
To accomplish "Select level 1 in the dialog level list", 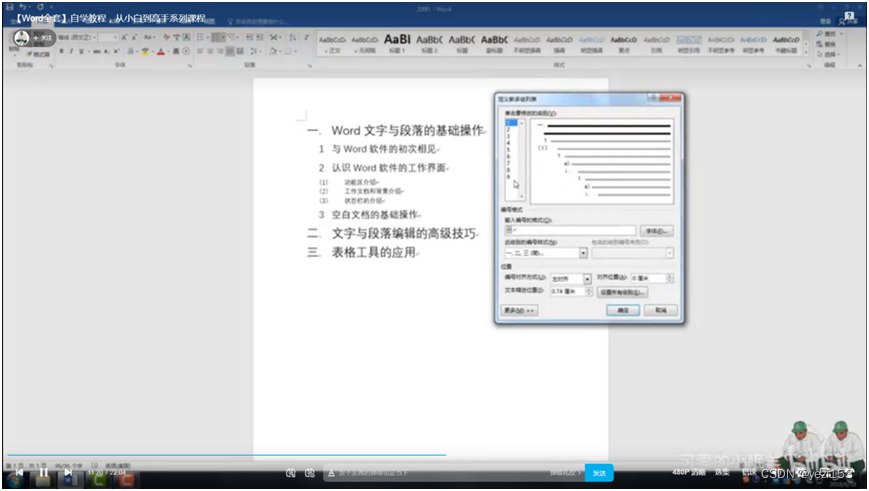I will (x=511, y=122).
